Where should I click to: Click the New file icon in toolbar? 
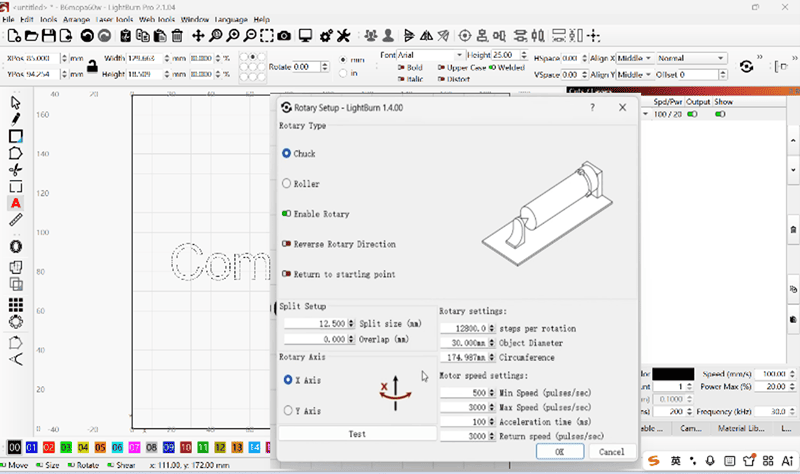pyautogui.click(x=14, y=36)
